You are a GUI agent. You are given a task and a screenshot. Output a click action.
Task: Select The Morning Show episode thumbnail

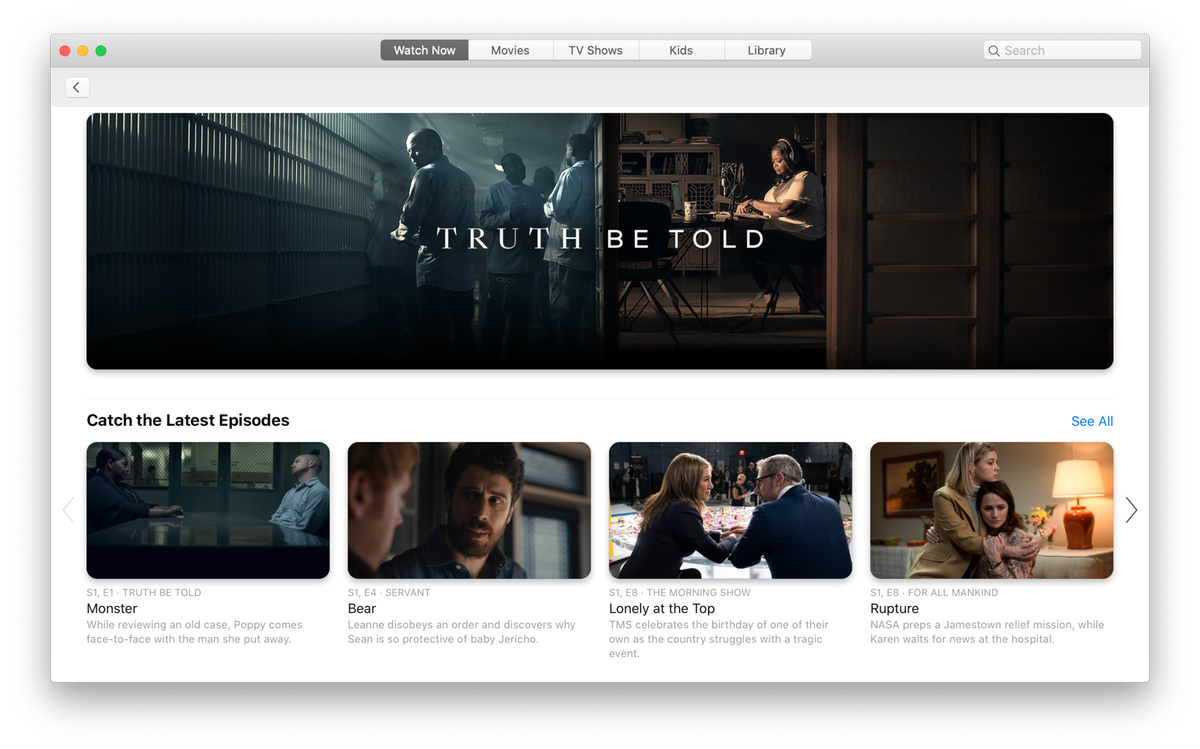point(730,510)
